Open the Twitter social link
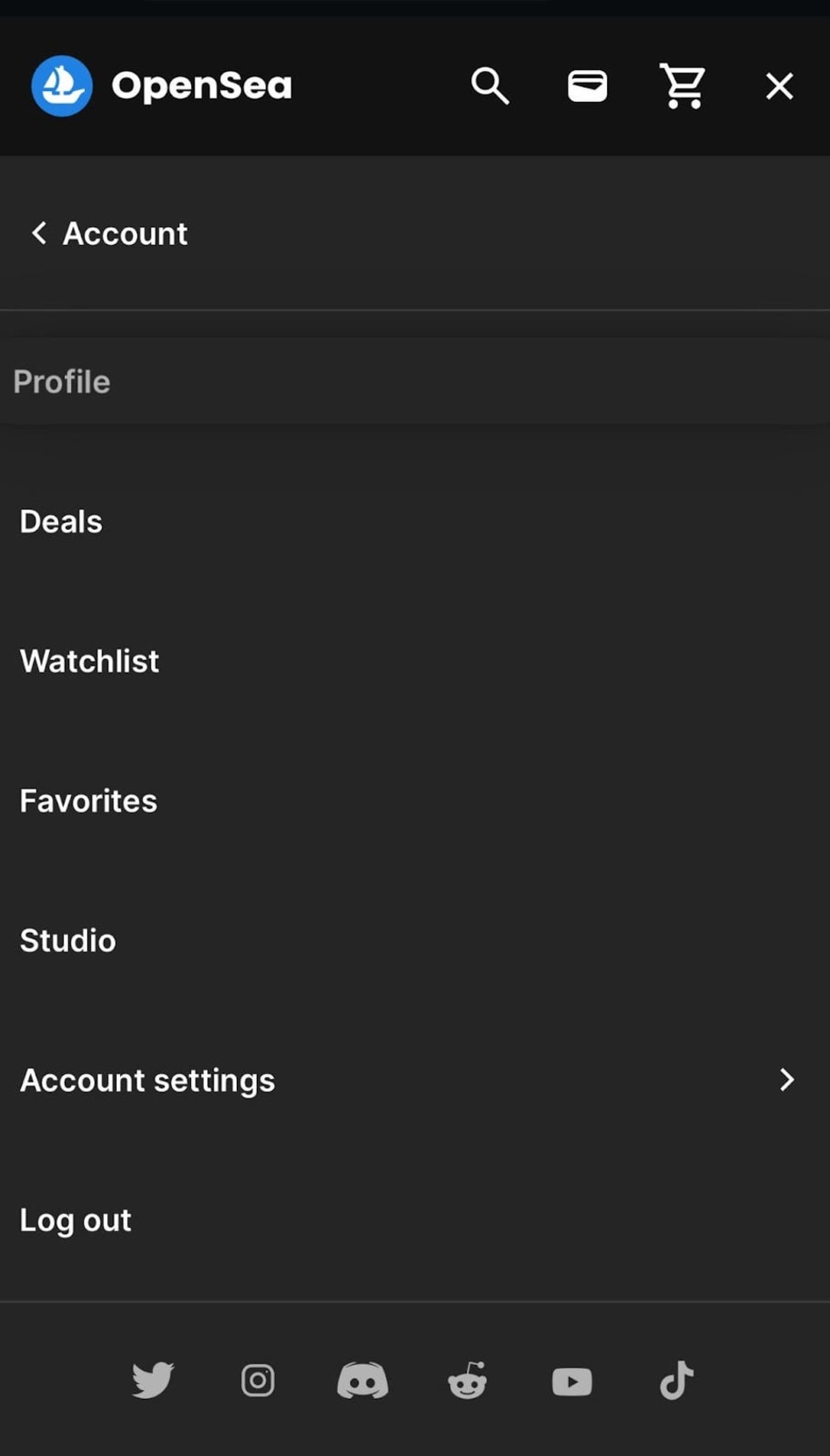This screenshot has height=1456, width=830. 153,1380
